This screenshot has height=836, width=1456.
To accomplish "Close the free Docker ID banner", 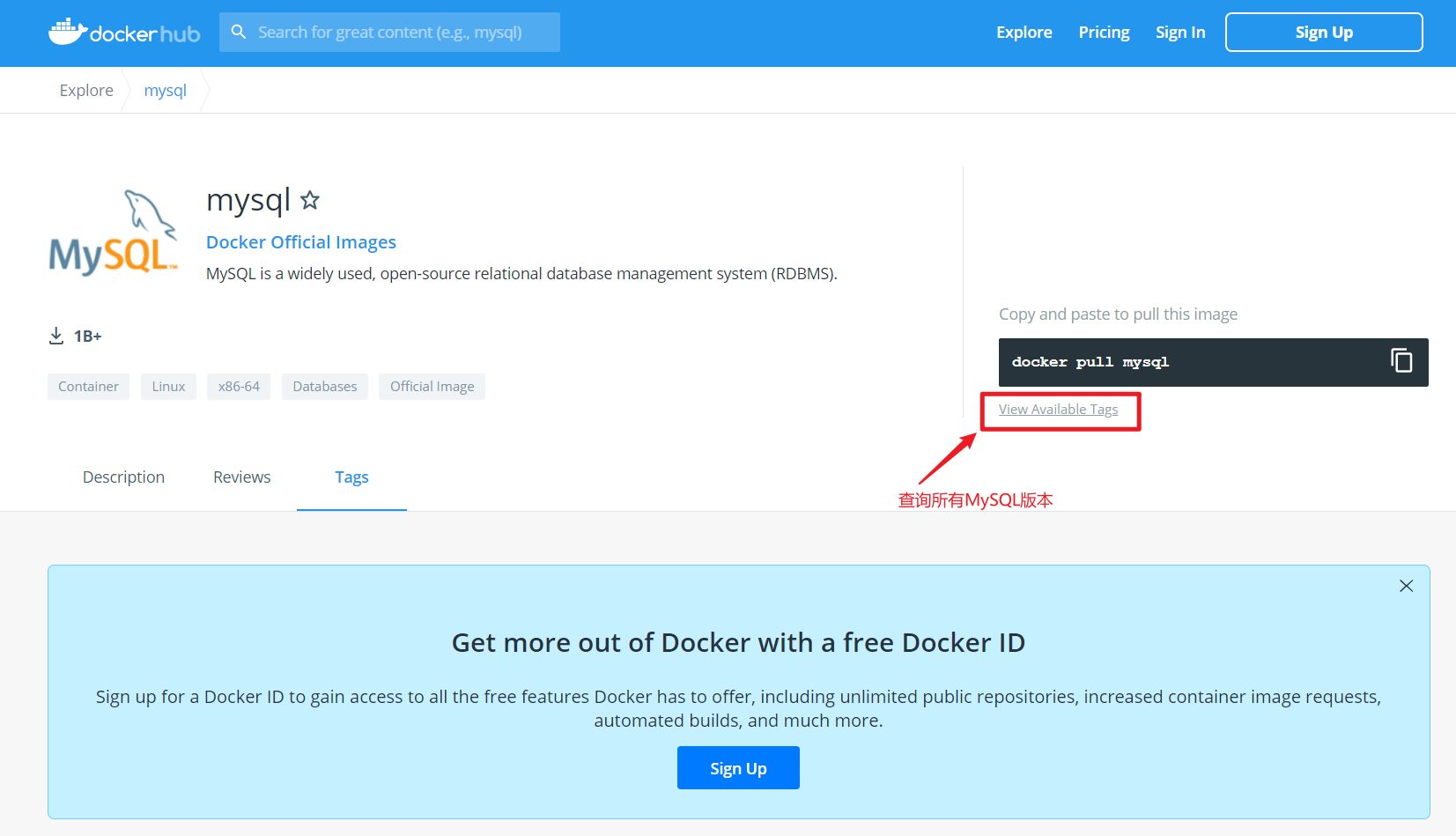I will 1406,586.
